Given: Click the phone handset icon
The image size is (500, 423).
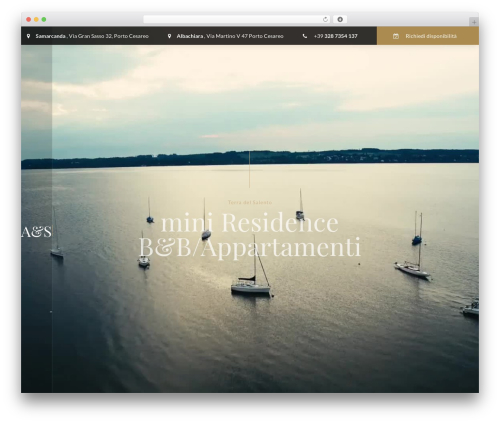Looking at the screenshot, I should (x=305, y=36).
